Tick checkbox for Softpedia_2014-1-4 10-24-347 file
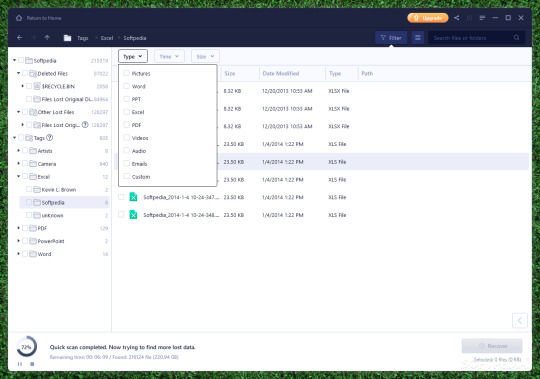The height and width of the screenshot is (379, 540). [x=121, y=197]
